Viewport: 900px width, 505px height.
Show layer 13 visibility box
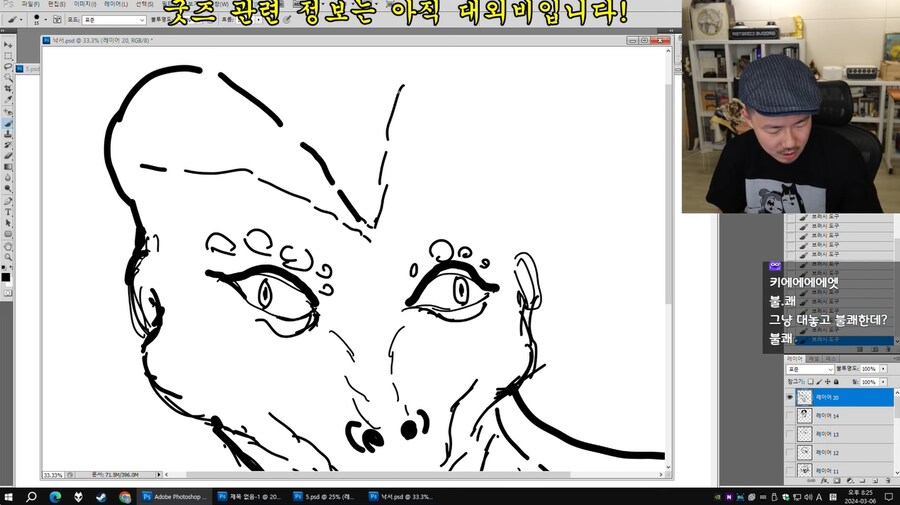[x=790, y=434]
